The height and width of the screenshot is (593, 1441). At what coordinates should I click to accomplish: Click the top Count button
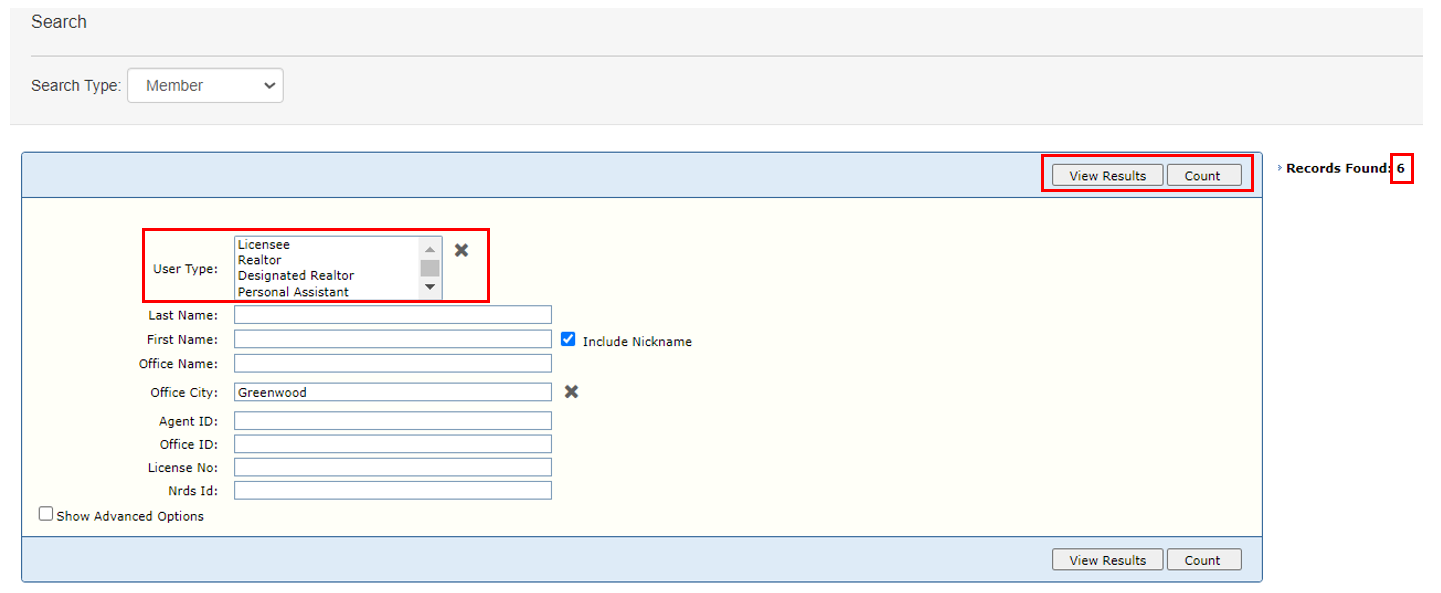(x=1204, y=175)
